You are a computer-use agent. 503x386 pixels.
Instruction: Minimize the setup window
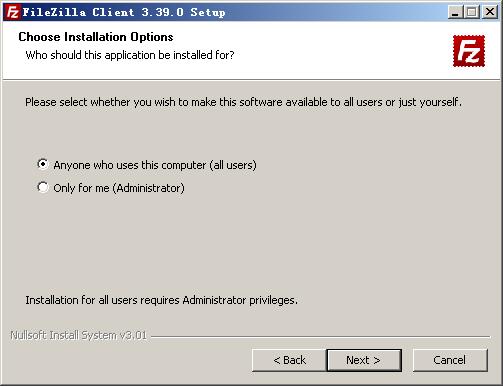pos(455,12)
